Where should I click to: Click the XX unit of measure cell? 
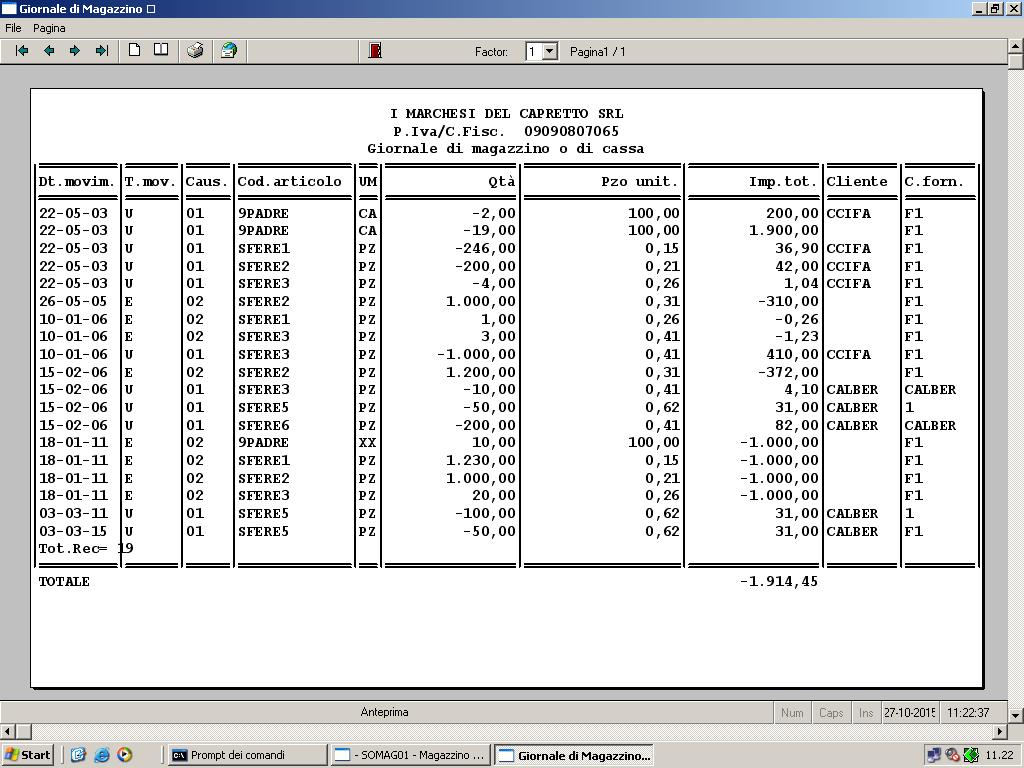(367, 443)
